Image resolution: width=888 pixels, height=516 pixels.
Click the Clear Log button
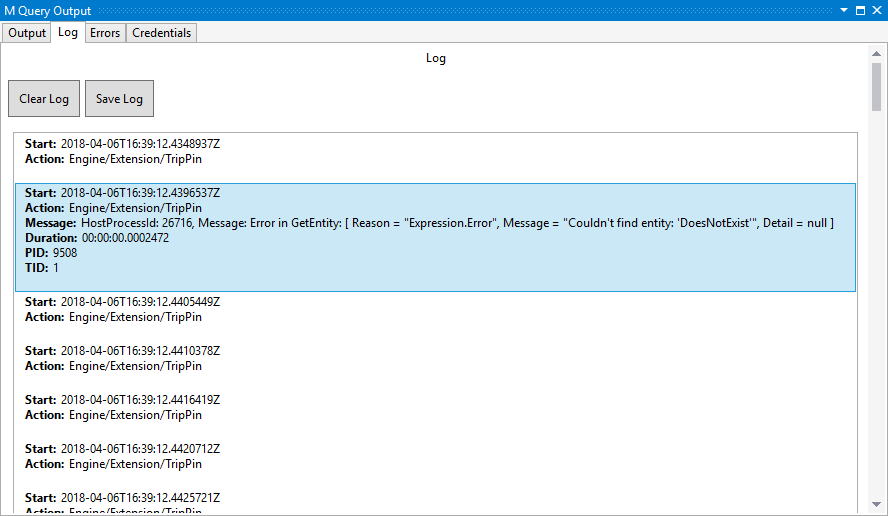pos(44,99)
